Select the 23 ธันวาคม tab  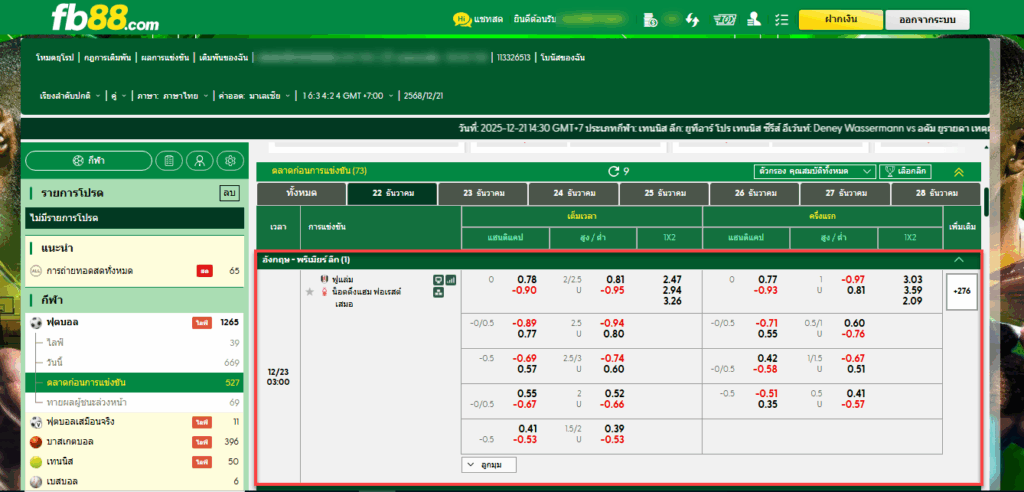click(483, 194)
